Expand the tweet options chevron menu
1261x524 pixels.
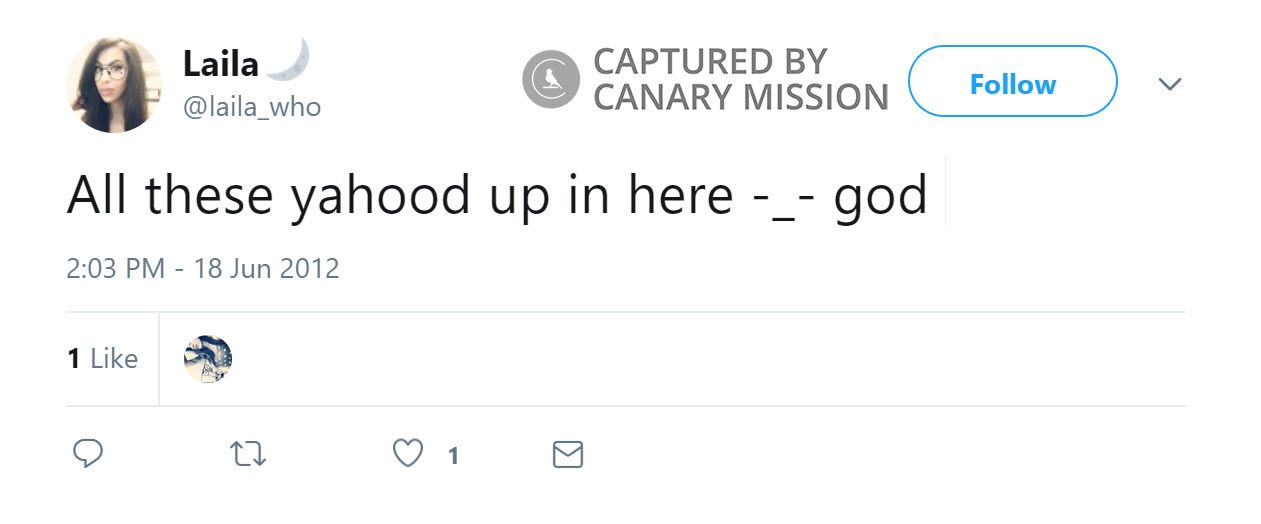click(1169, 84)
